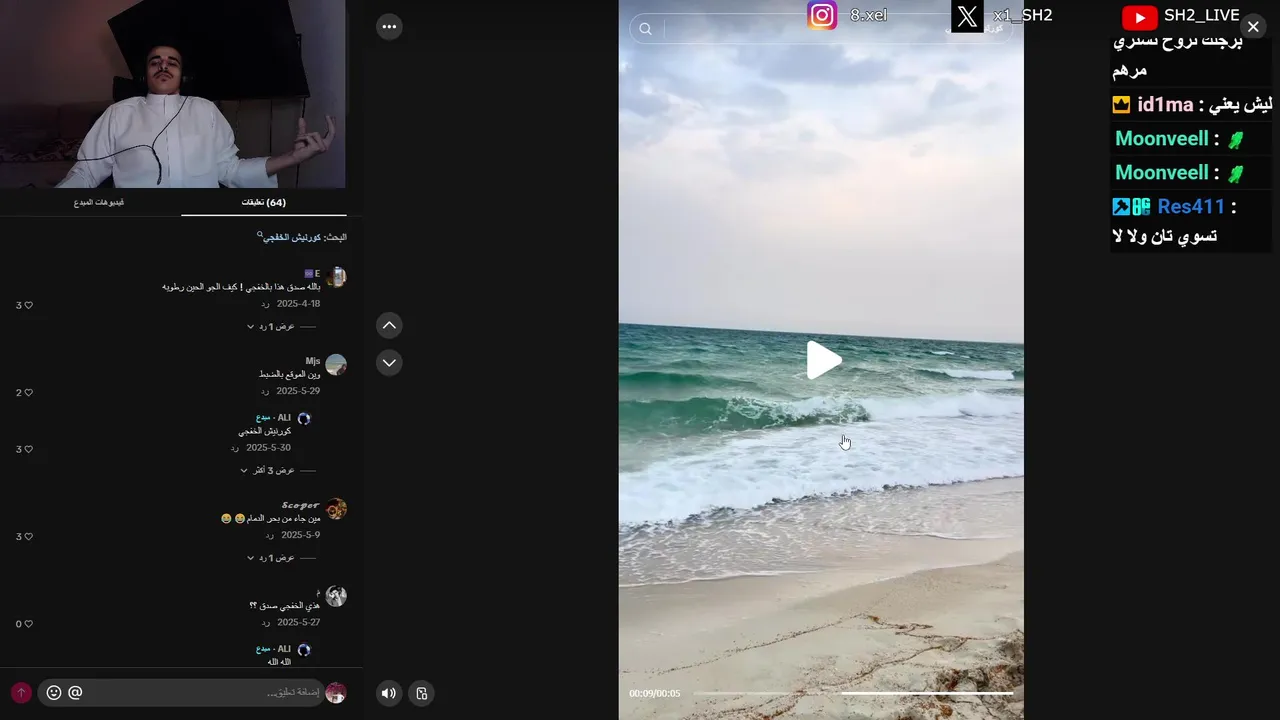This screenshot has width=1280, height=720.
Task: Send comment with the red arrow button
Action: tap(21, 692)
